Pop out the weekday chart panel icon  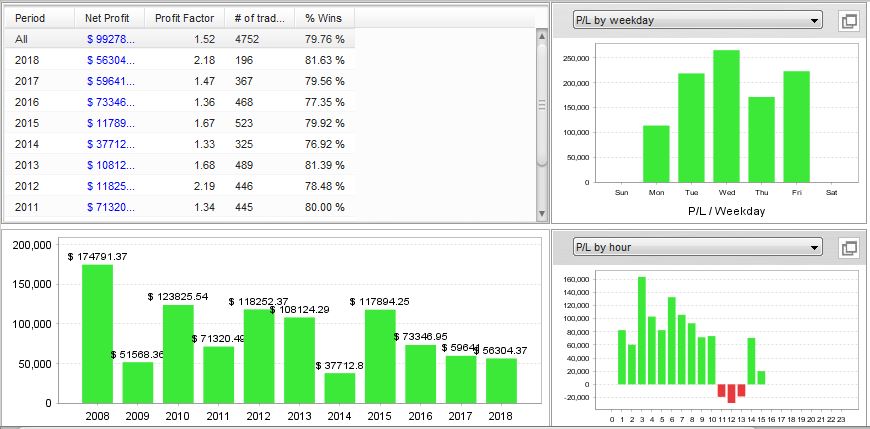pos(849,21)
